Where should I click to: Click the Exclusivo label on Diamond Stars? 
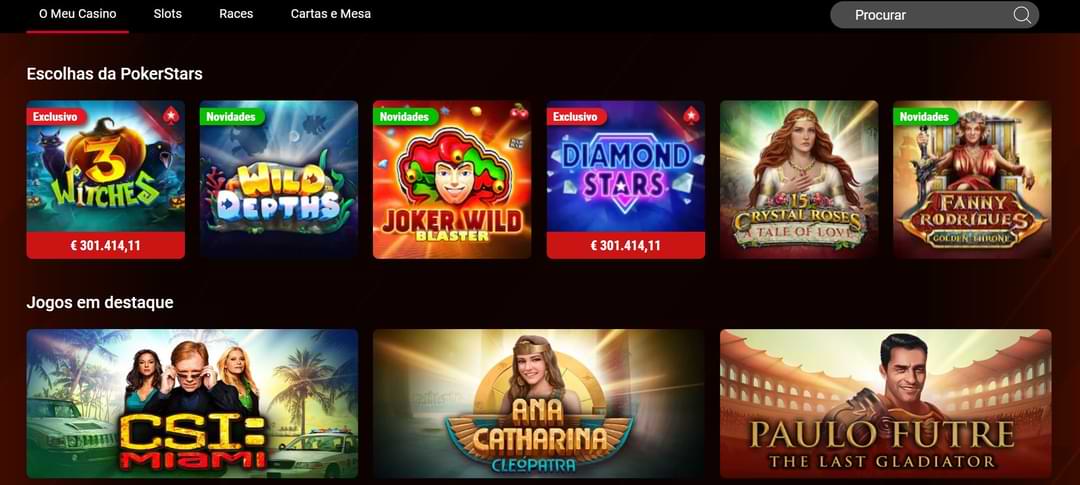(x=576, y=116)
